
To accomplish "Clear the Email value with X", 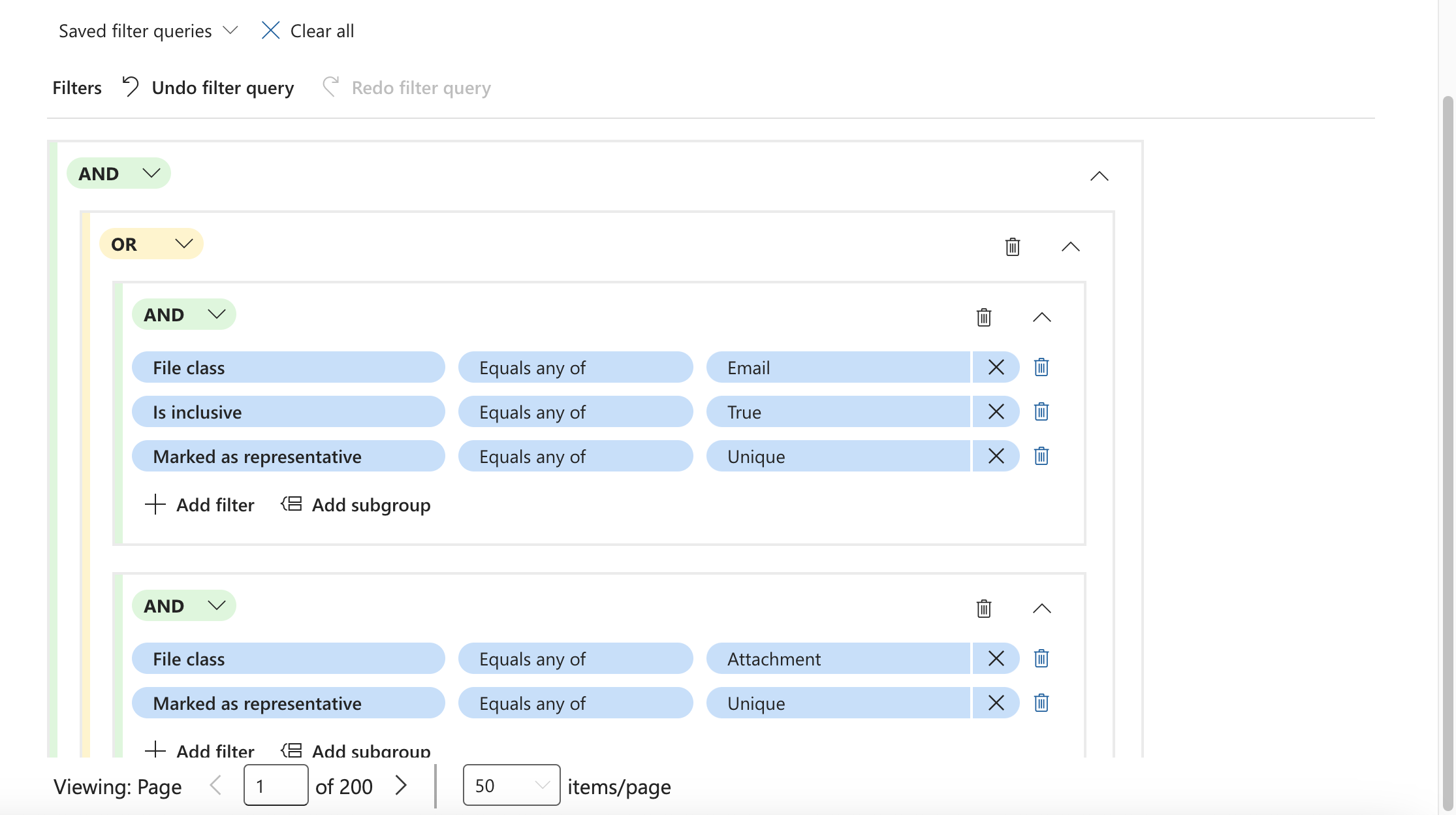I will pyautogui.click(x=996, y=368).
